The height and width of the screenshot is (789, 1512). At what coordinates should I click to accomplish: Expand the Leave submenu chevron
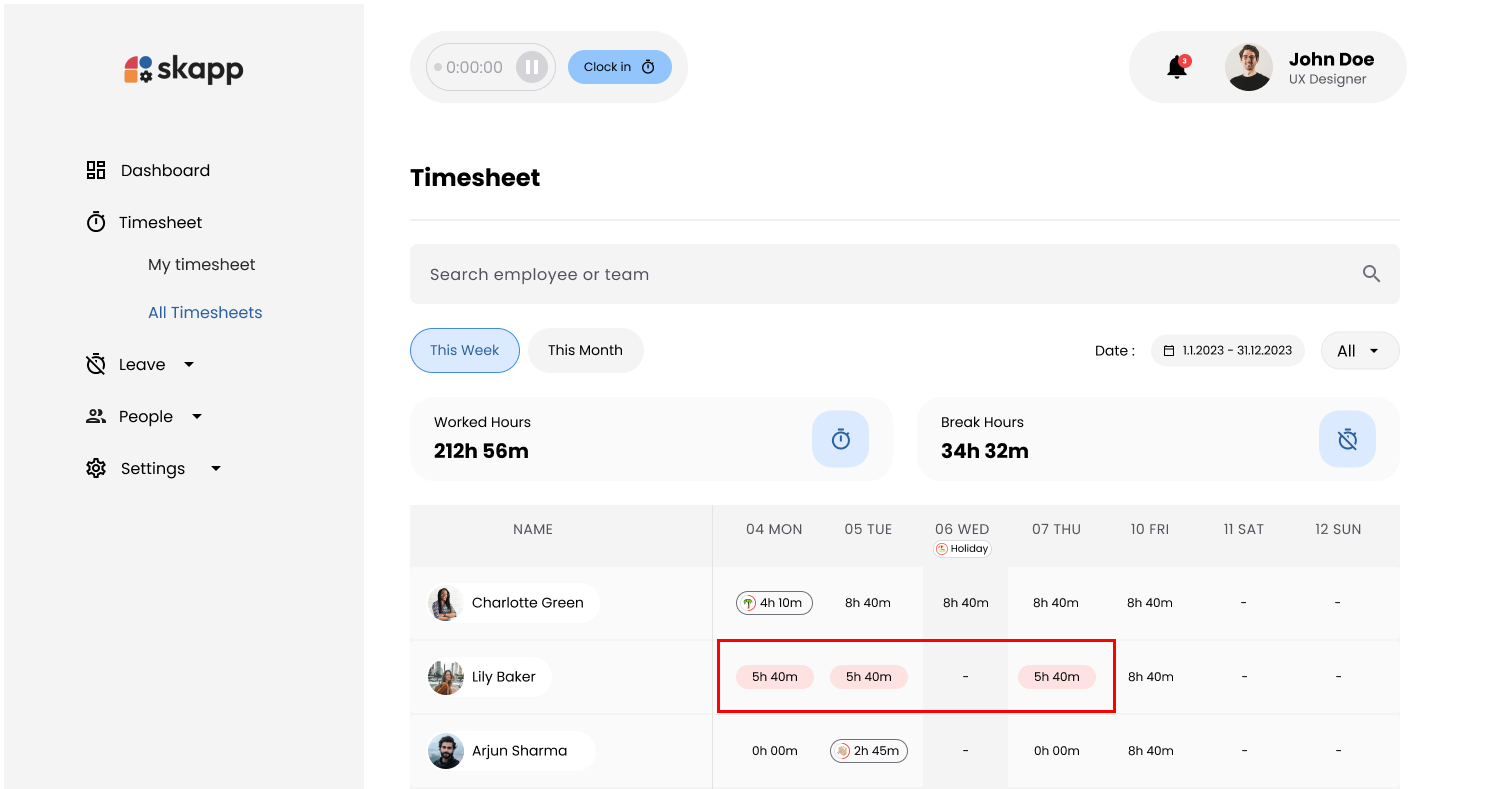point(188,364)
